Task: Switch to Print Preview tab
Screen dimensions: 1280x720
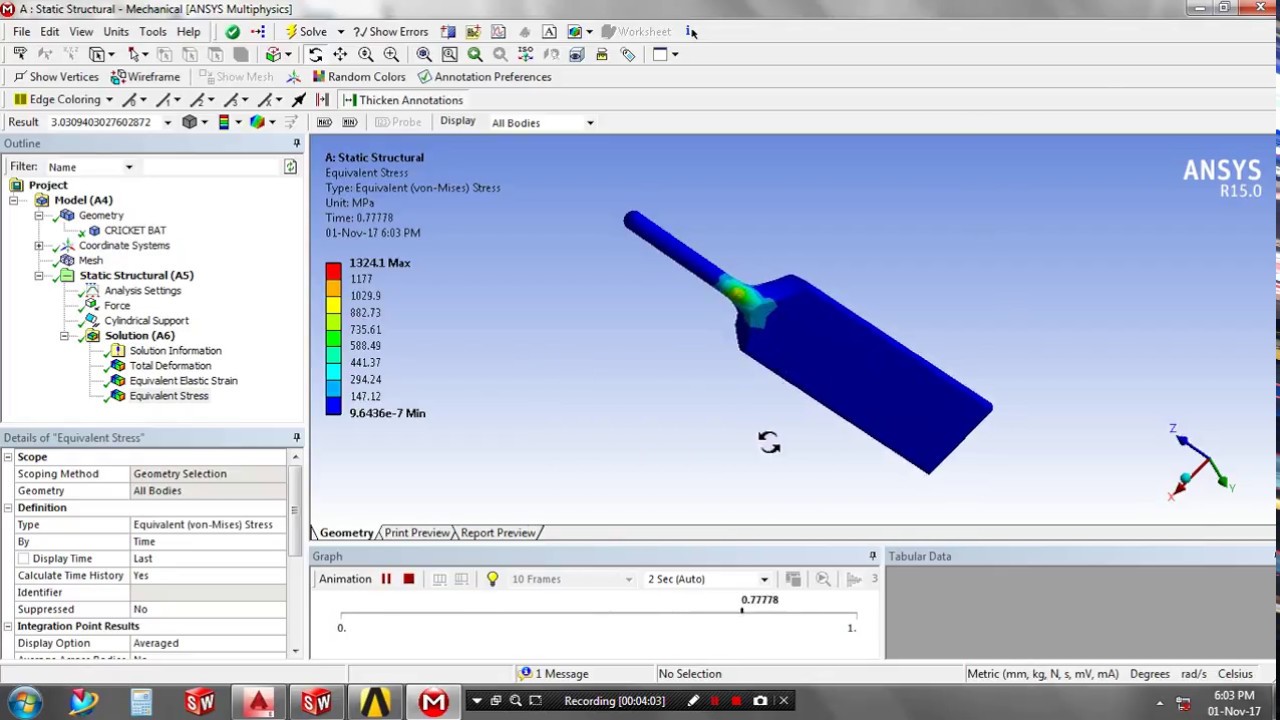Action: [416, 533]
